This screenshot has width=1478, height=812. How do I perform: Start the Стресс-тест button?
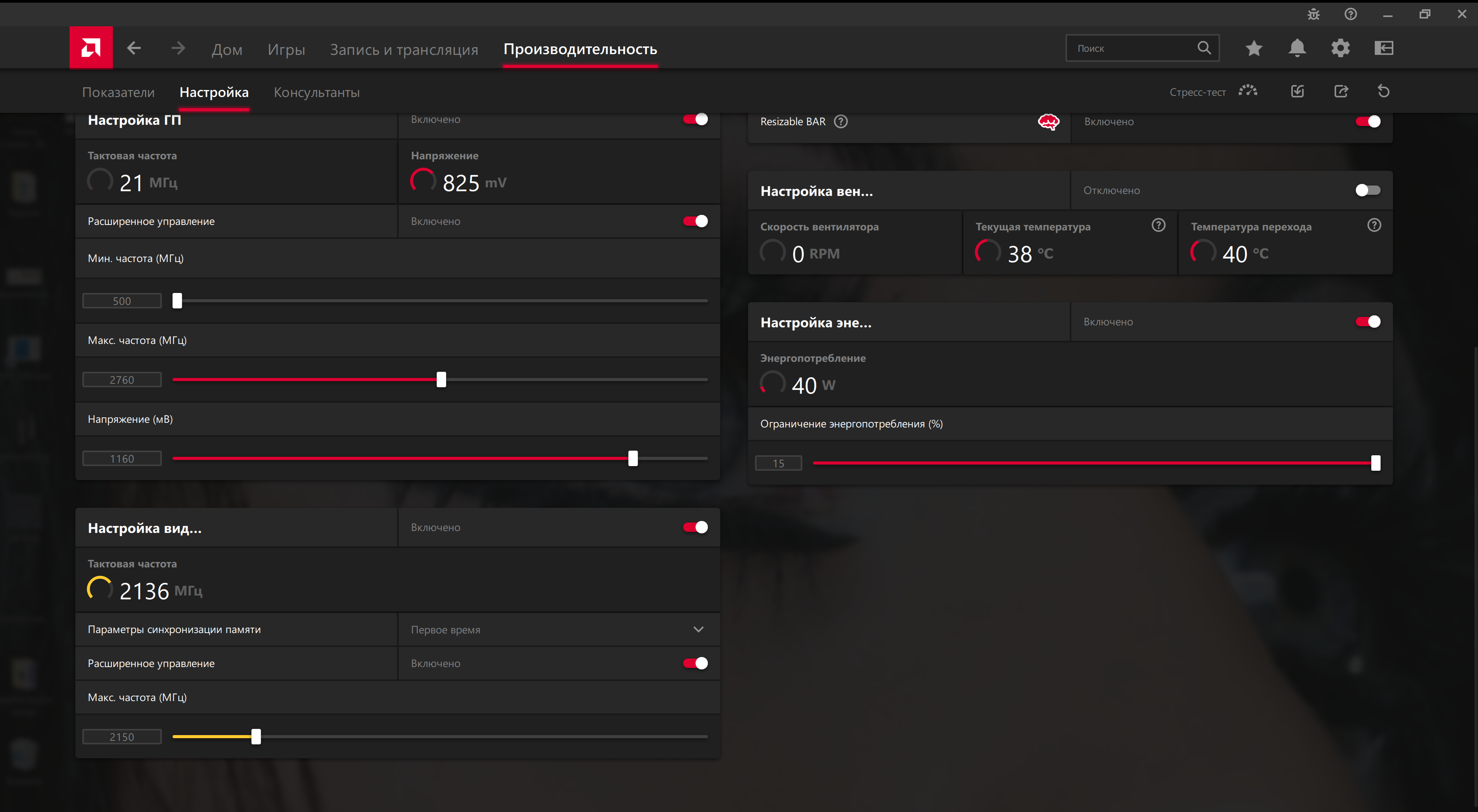point(1213,92)
